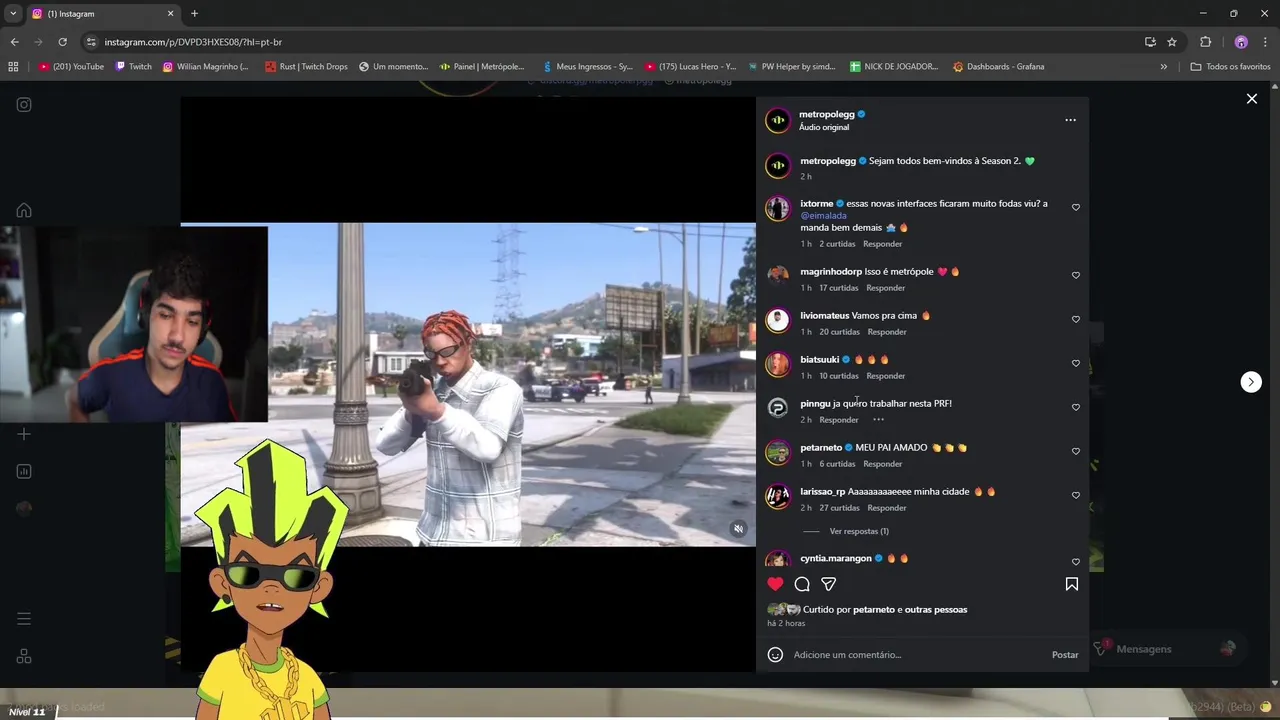Image resolution: width=1280 pixels, height=720 pixels.
Task: Click the address bar URL
Action: click(193, 42)
